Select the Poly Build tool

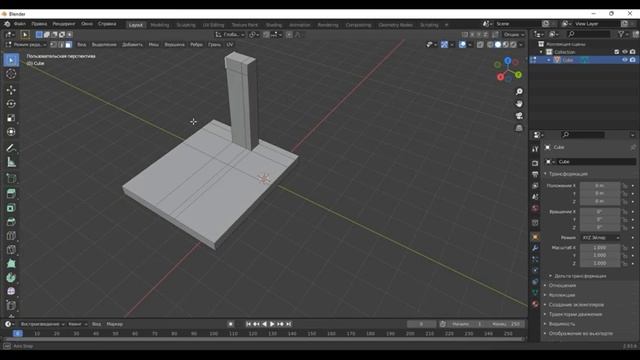coord(11,264)
